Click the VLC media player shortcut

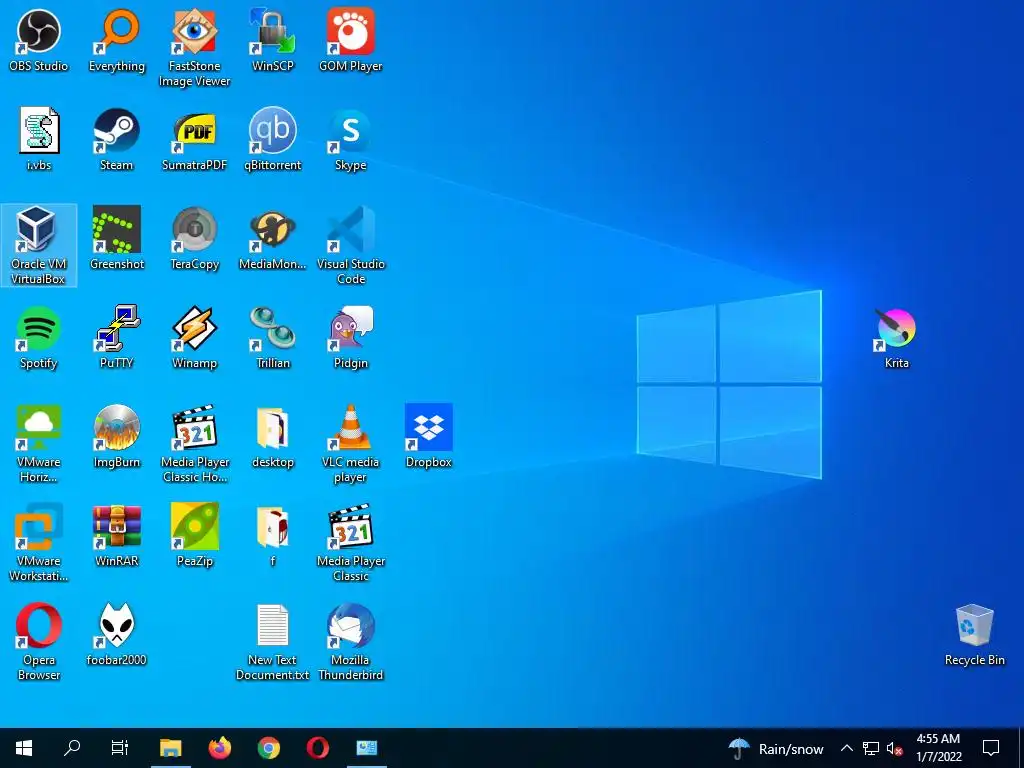pyautogui.click(x=351, y=443)
